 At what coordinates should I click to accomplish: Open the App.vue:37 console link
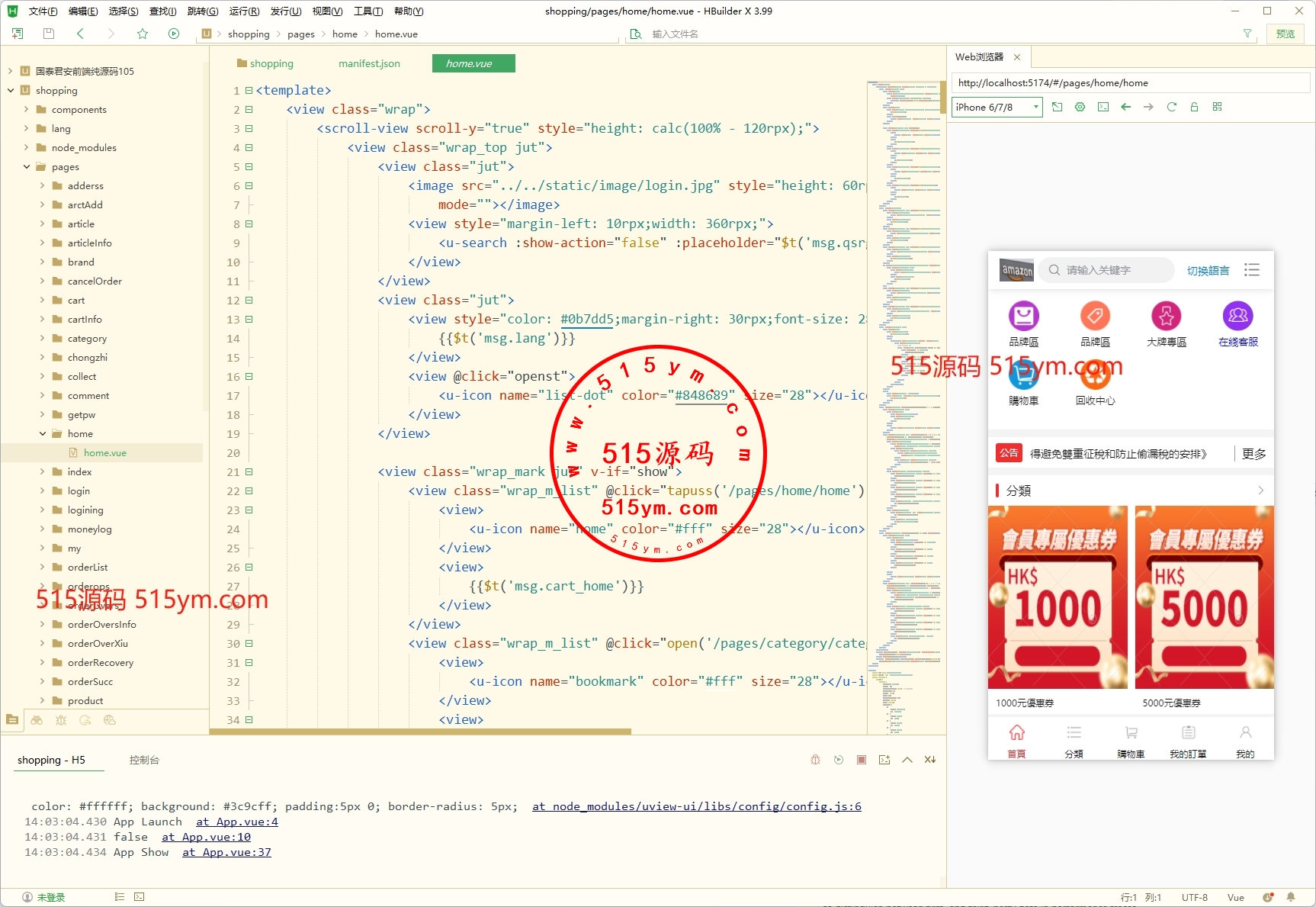[x=226, y=852]
